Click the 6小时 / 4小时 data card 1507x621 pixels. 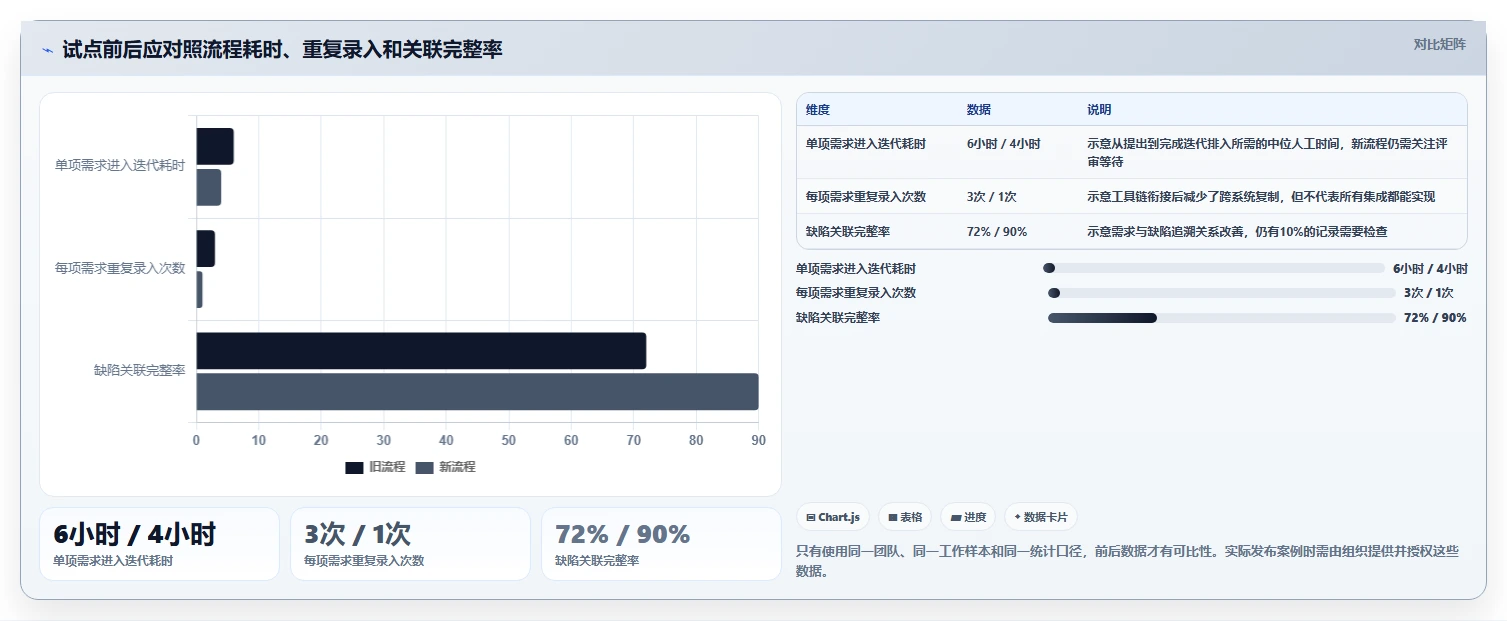click(x=159, y=544)
